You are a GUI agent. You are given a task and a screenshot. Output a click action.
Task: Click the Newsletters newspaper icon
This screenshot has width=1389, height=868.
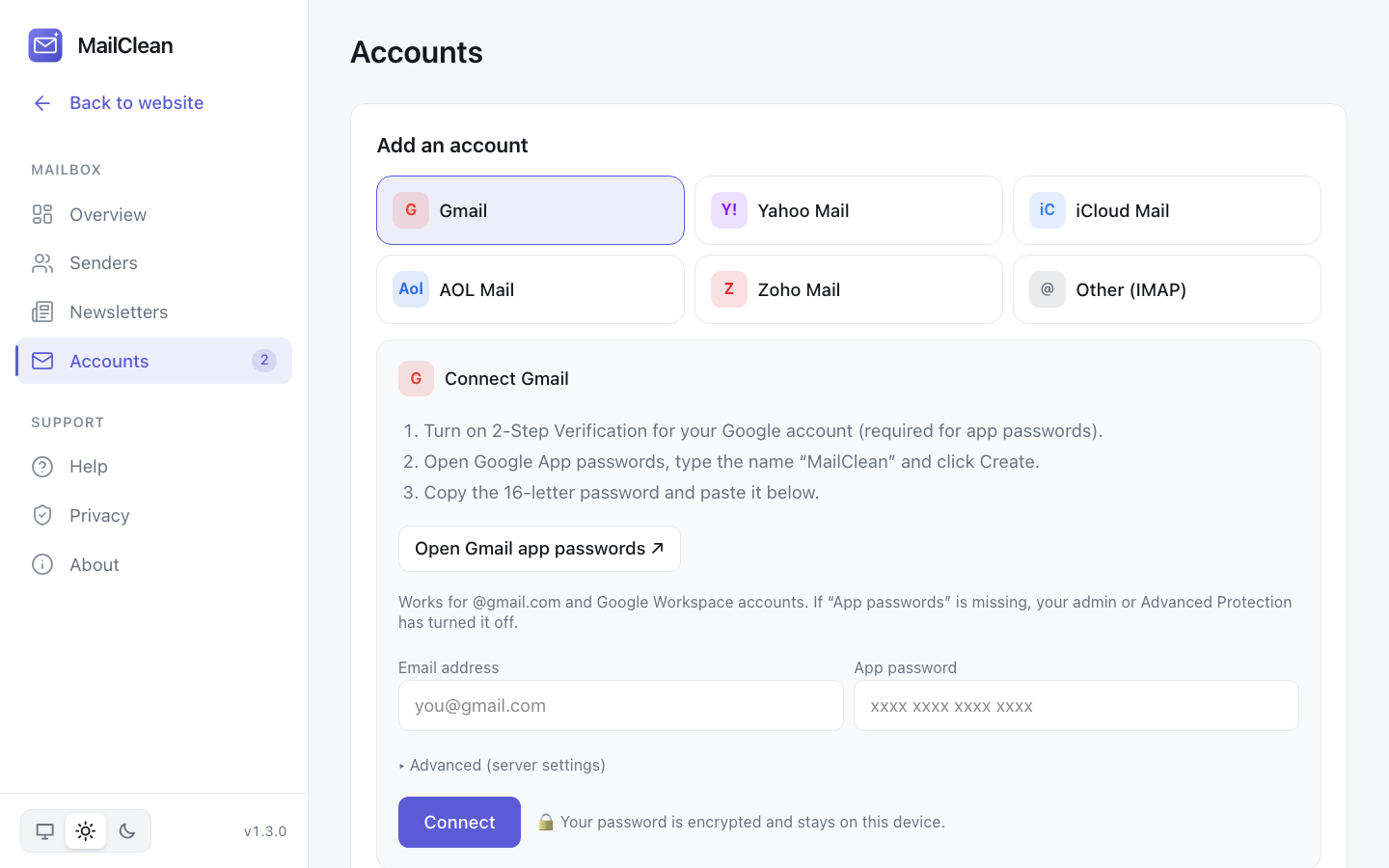click(x=42, y=312)
